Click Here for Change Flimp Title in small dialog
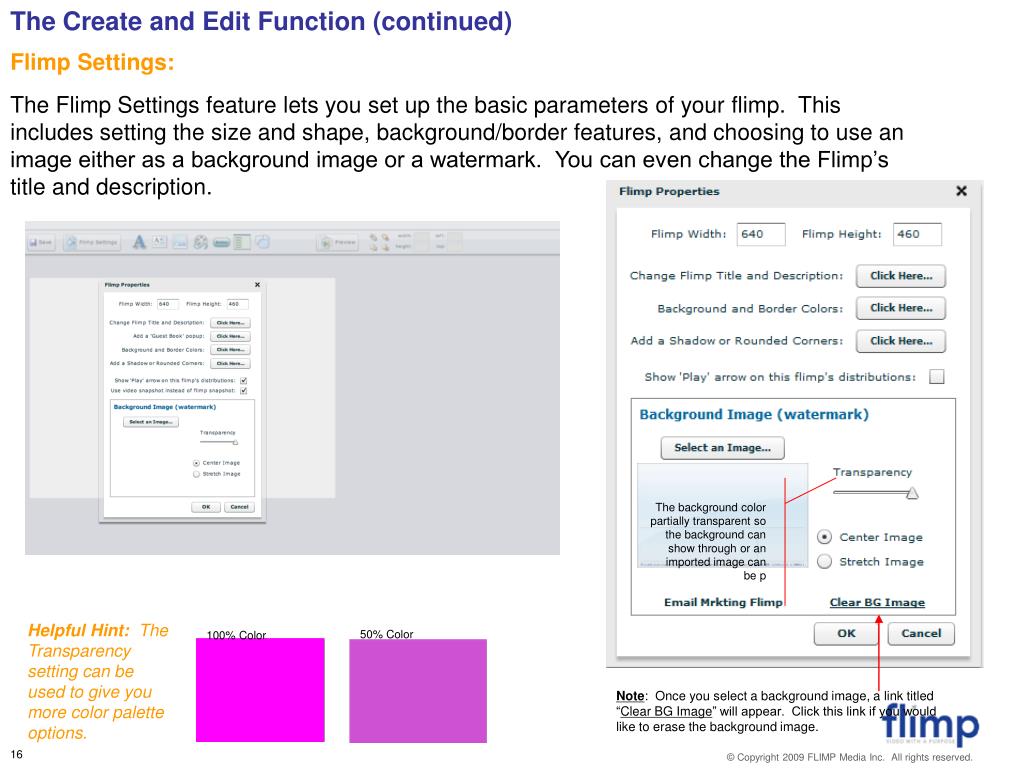This screenshot has width=1024, height=768. (x=231, y=323)
